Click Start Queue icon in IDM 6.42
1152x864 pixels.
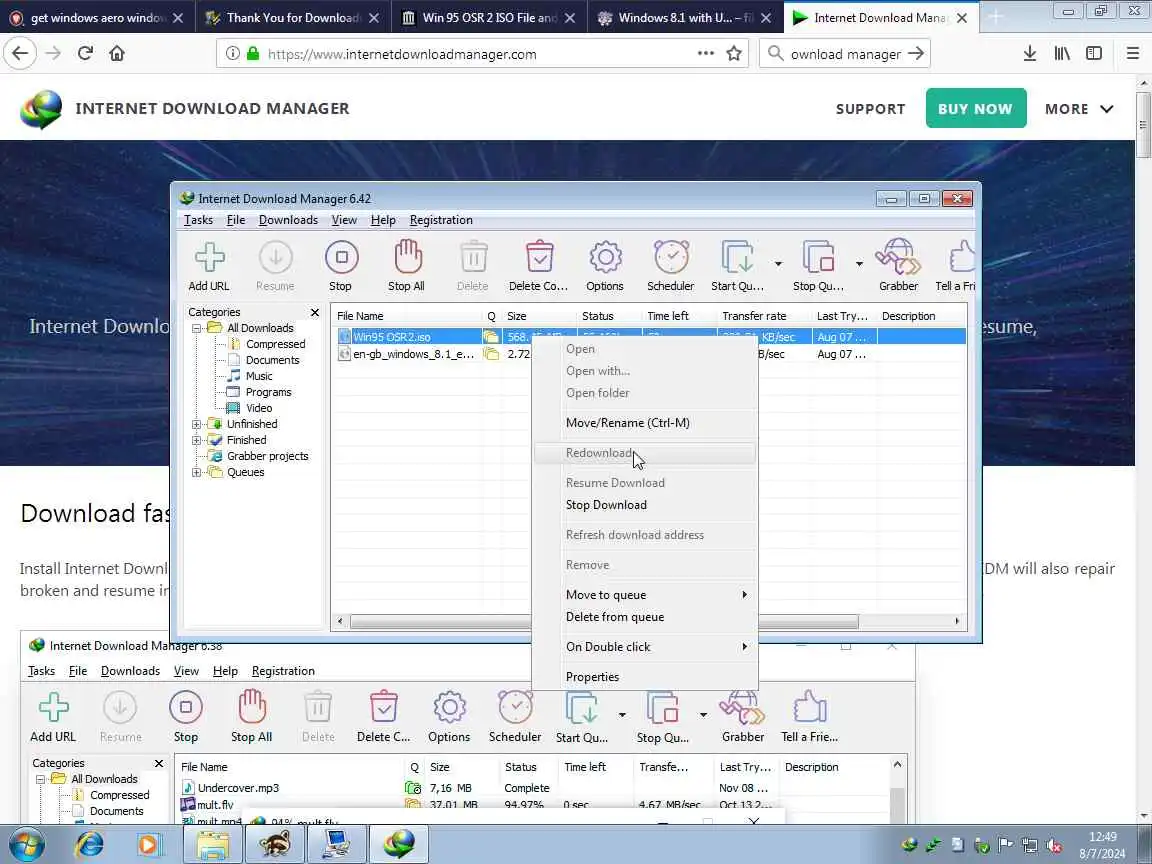(737, 258)
